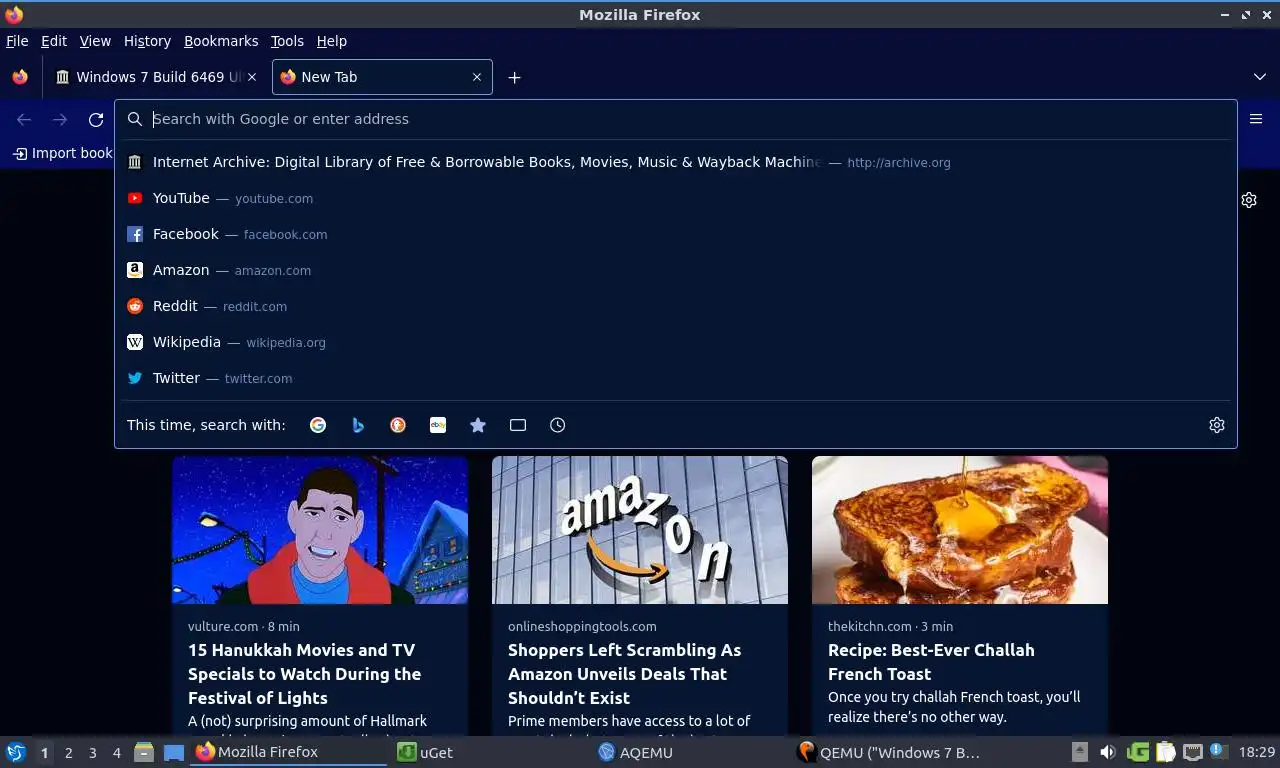Open search settings gear in the address dropdown
Screen dimensions: 1280x768
(1217, 425)
